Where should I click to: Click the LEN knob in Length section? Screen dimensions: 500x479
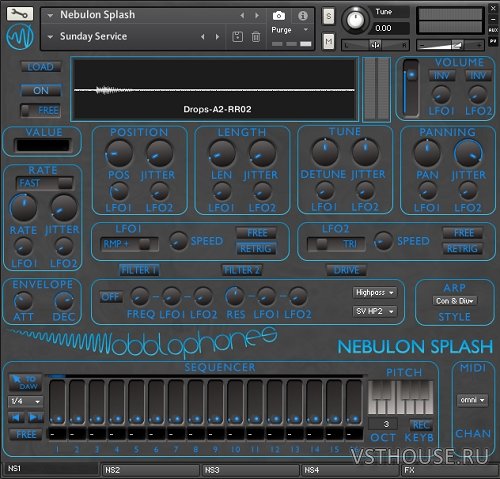[x=222, y=153]
